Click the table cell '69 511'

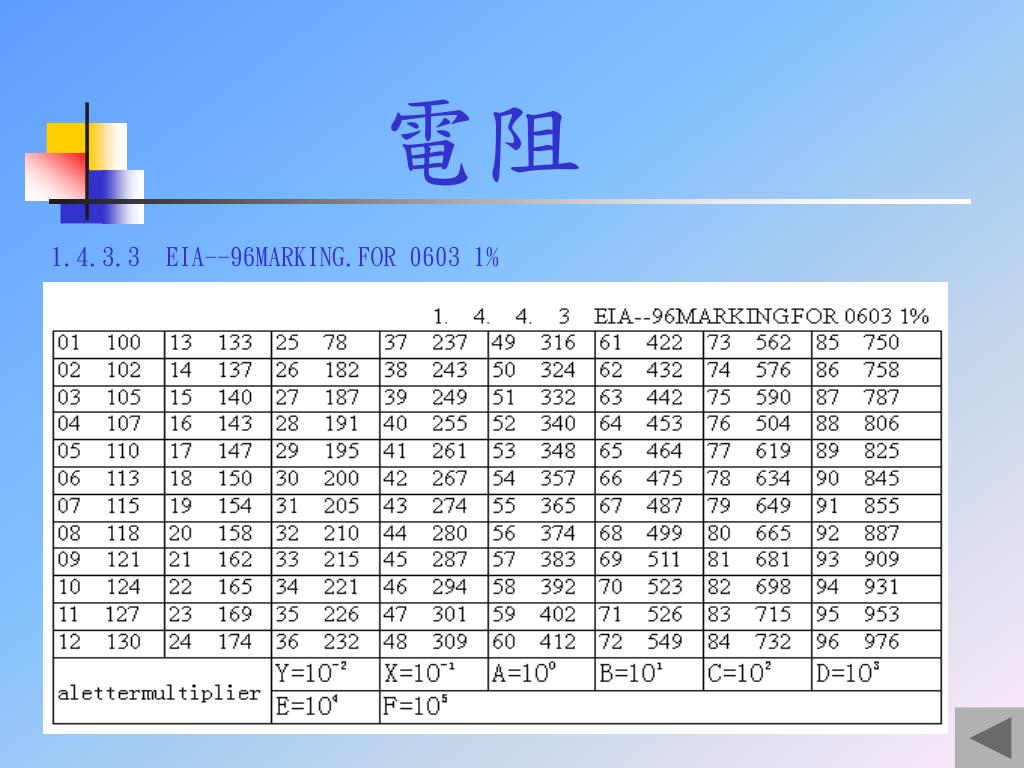650,562
